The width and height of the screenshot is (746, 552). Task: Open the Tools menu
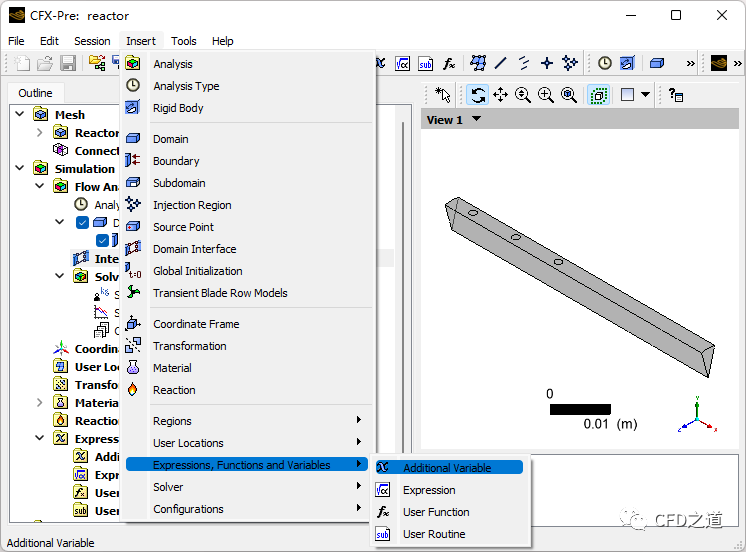point(184,41)
